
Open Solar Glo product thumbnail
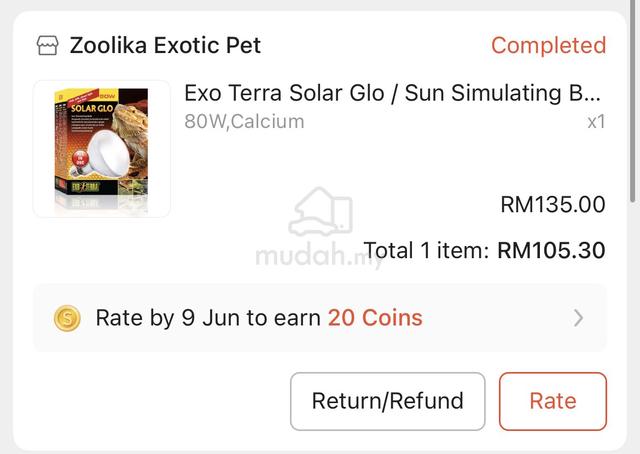(x=102, y=149)
